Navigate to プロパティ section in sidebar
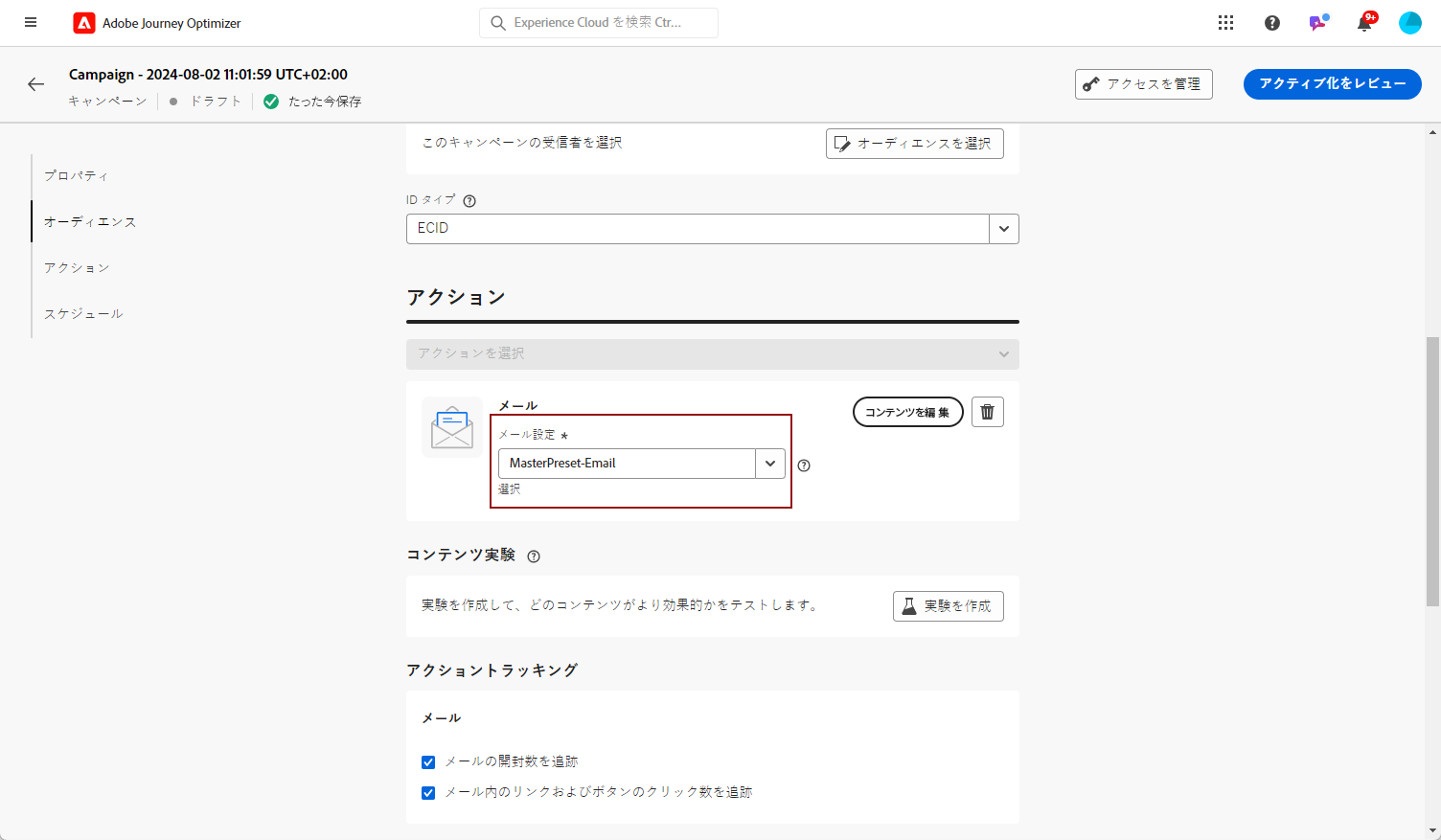The image size is (1441, 840). click(76, 176)
